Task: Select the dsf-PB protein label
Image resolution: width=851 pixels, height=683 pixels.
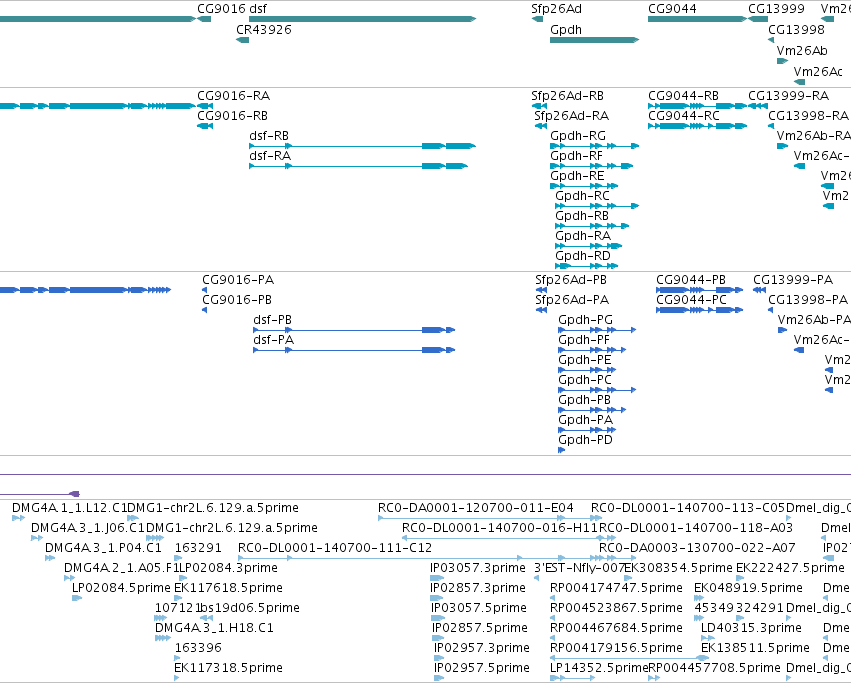Action: [272, 320]
